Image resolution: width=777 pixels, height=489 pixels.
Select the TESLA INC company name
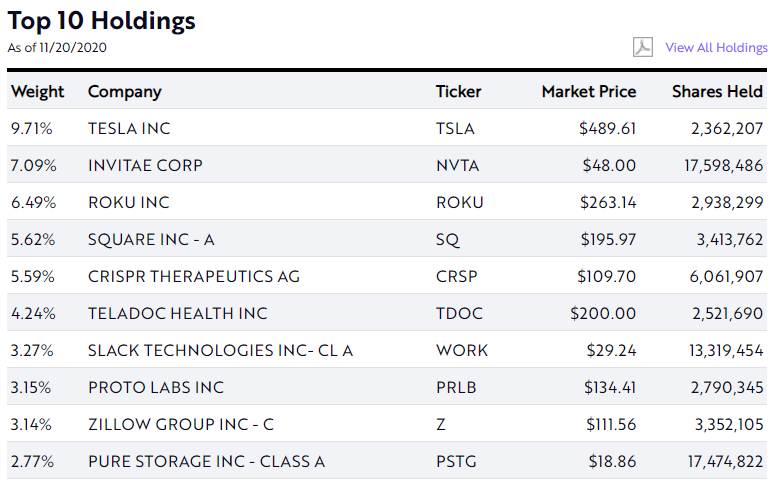129,129
